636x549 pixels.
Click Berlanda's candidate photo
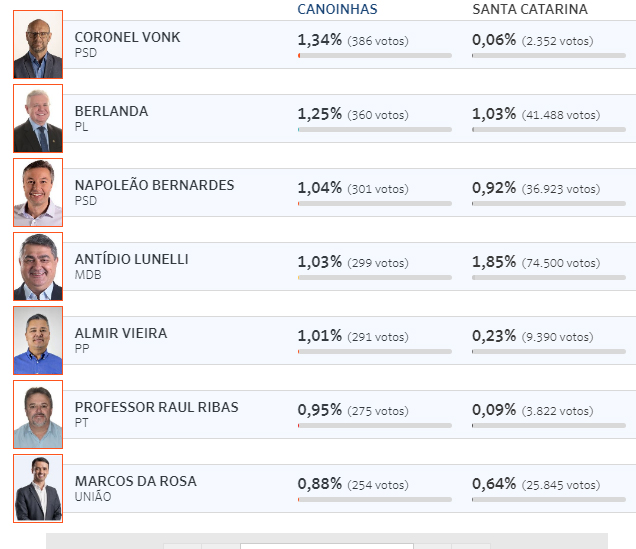[38, 118]
